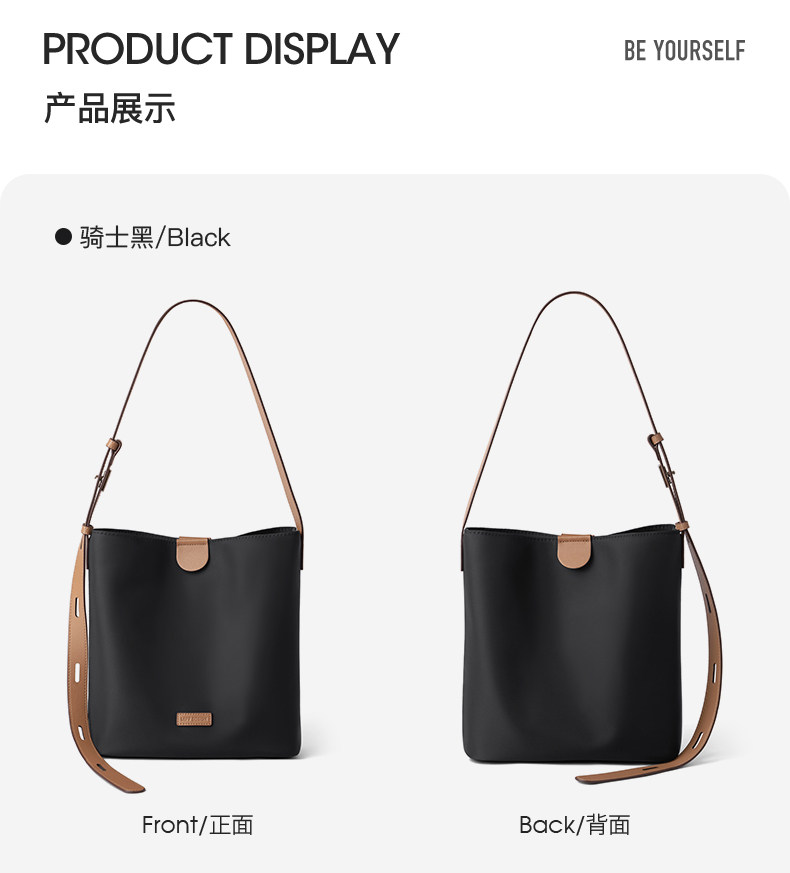Click the back view bag image
The image size is (790, 873).
coord(592,537)
